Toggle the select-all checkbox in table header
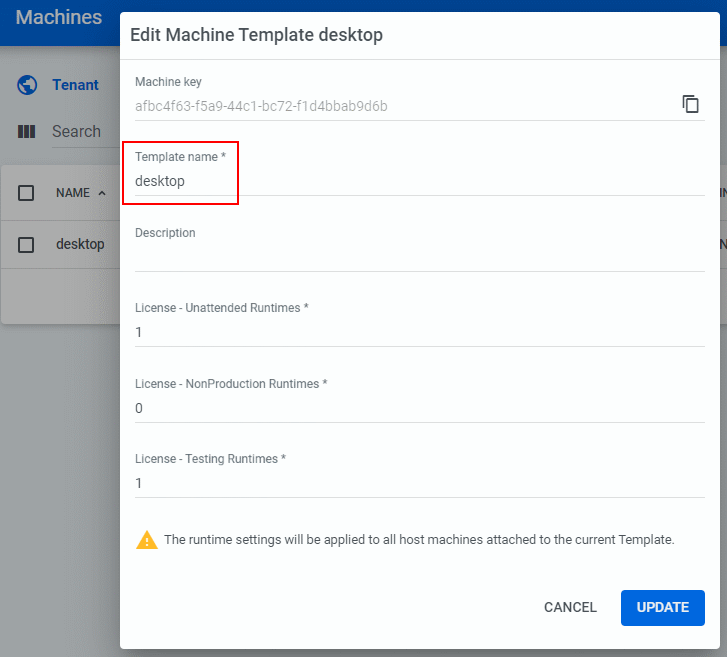This screenshot has width=727, height=657. [27, 193]
